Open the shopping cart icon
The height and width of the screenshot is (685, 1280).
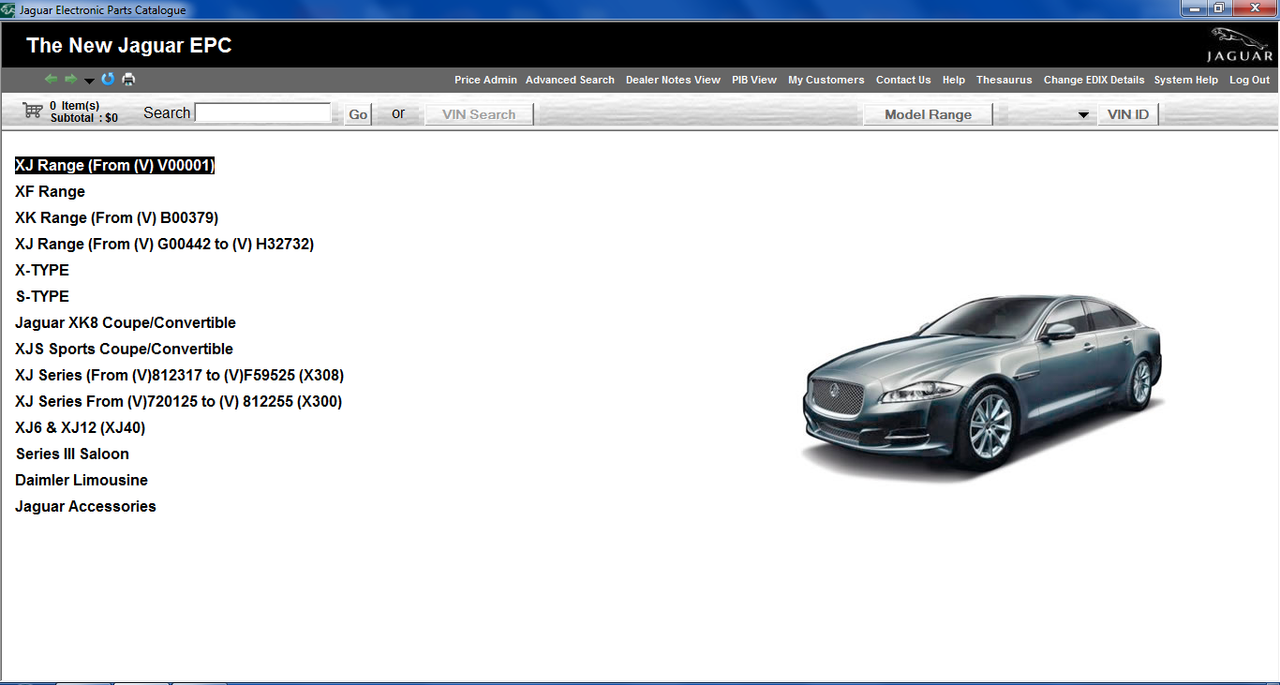coord(32,110)
